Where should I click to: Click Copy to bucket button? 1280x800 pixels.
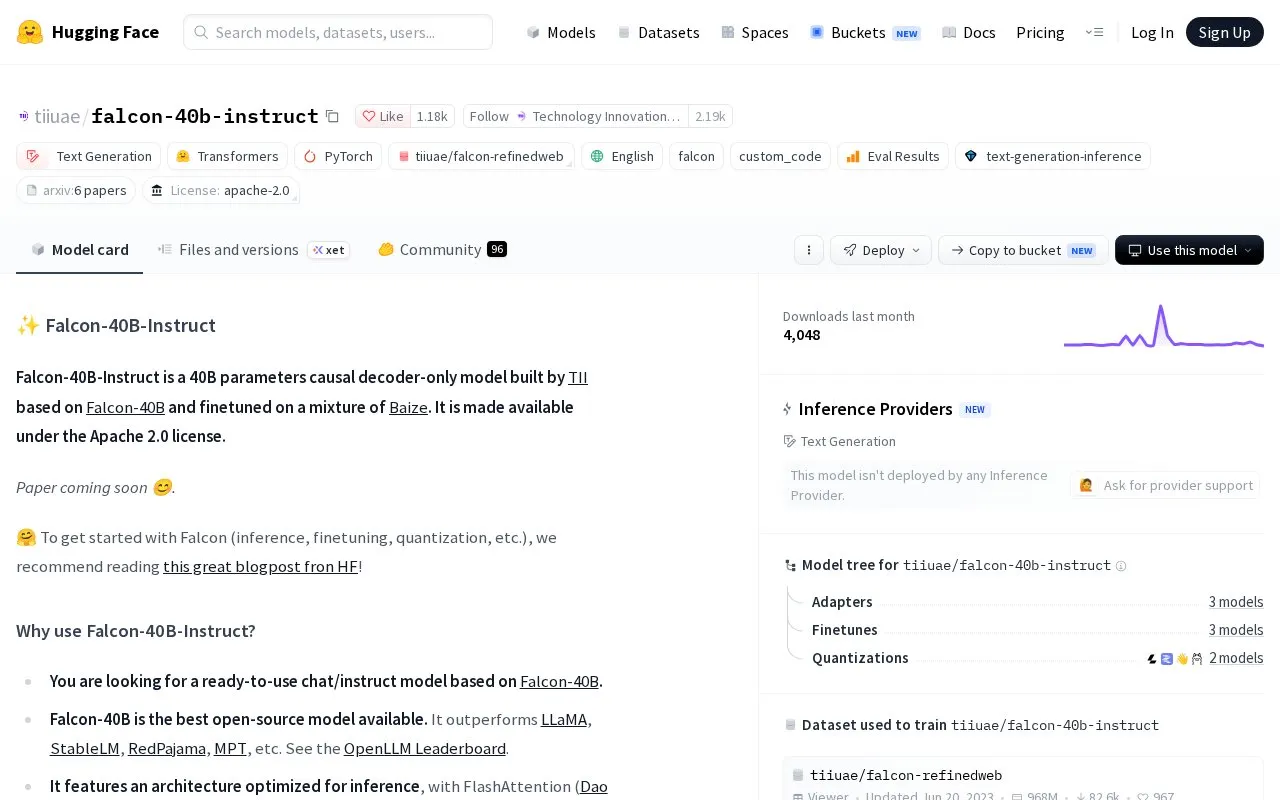(x=1023, y=250)
